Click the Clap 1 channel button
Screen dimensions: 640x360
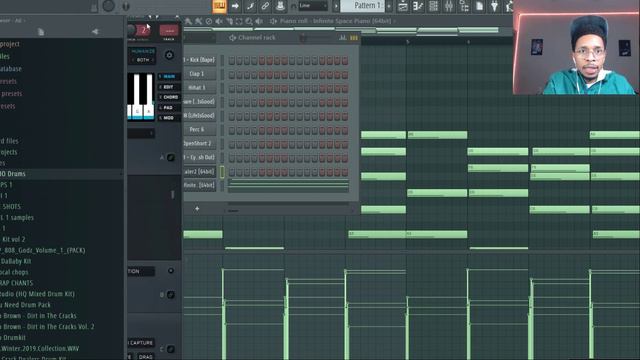point(200,74)
